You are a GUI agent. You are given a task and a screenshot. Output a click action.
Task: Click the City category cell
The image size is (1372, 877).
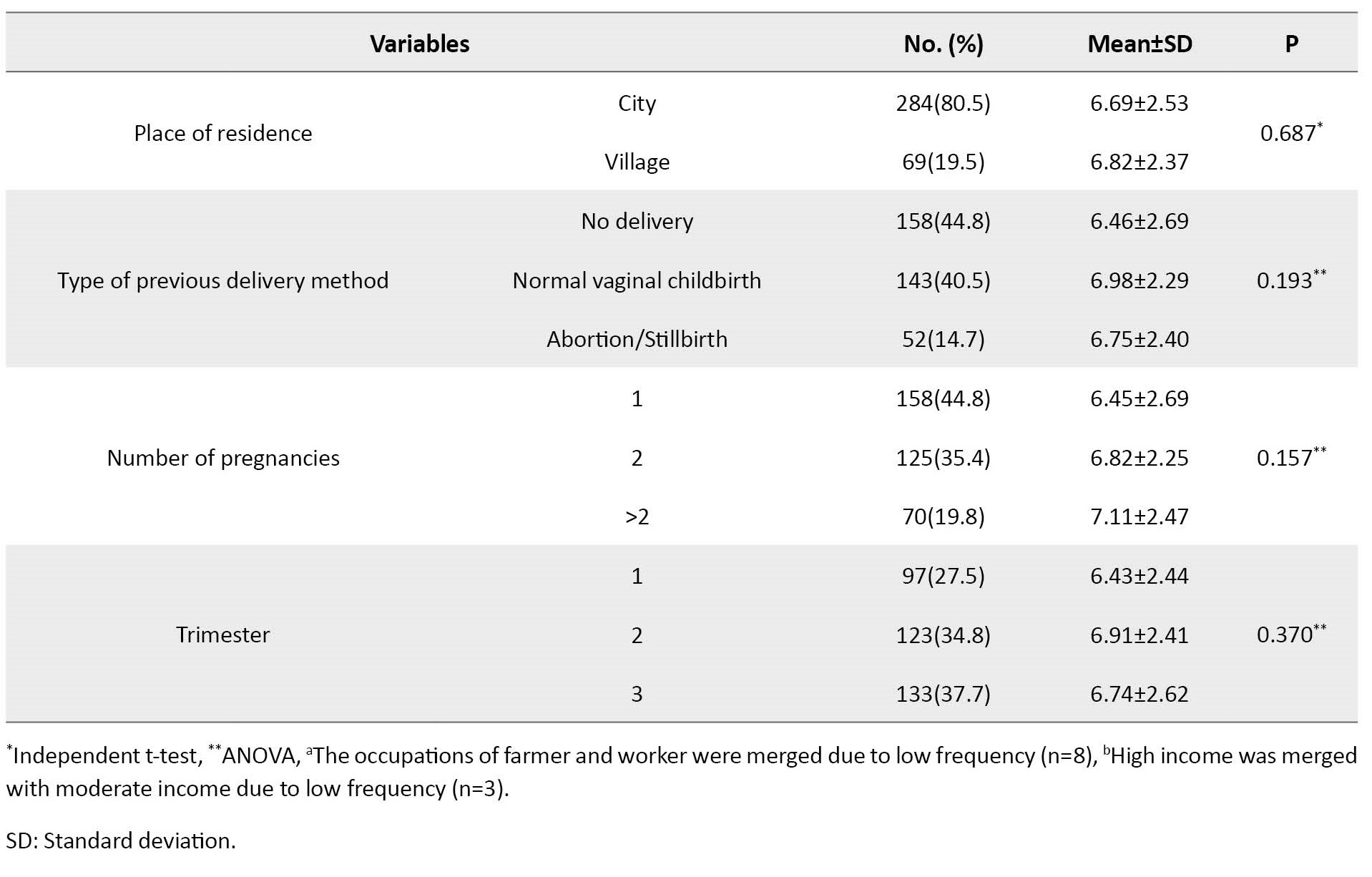tap(637, 104)
